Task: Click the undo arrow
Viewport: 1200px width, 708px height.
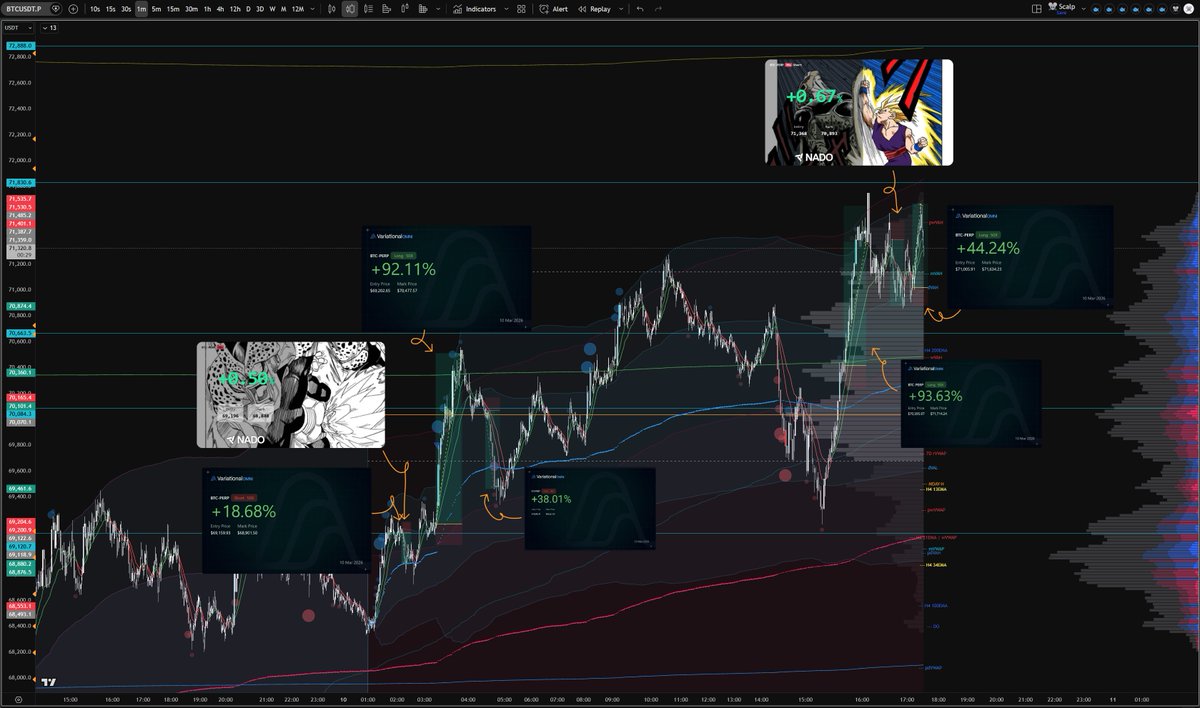Action: coord(640,9)
